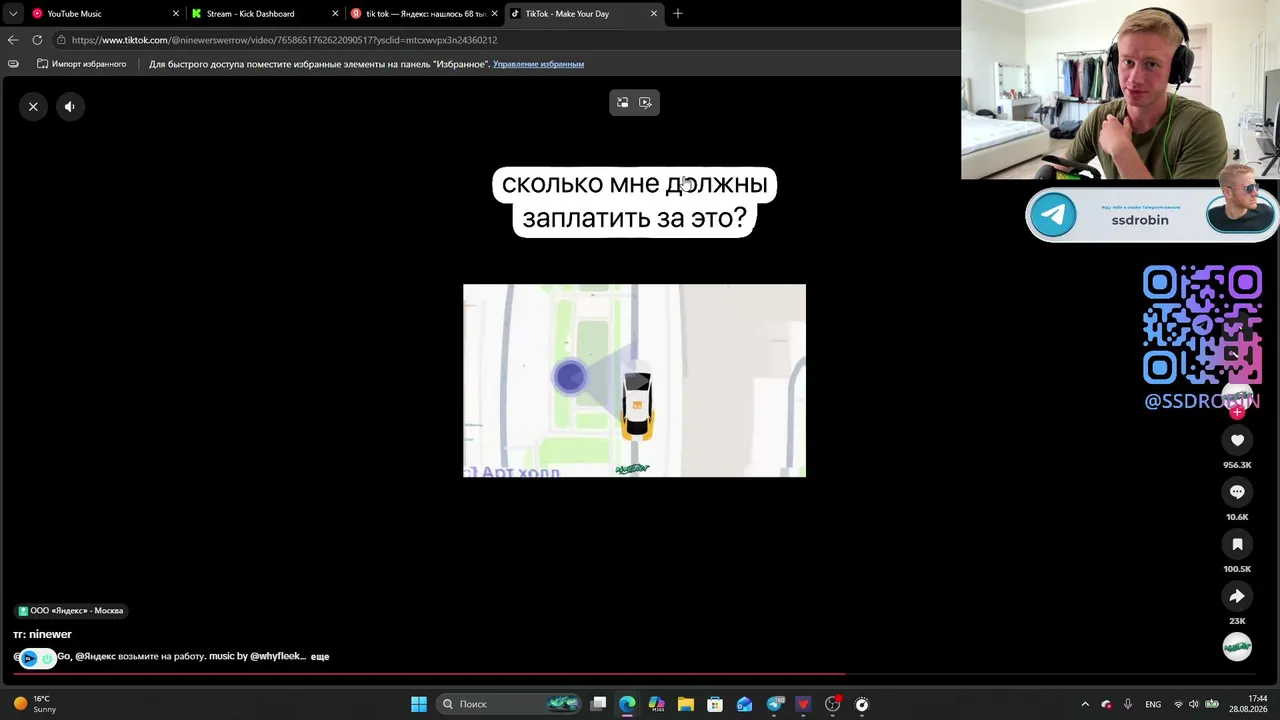Close the YouTube Music tab
1280x720 pixels.
(176, 14)
